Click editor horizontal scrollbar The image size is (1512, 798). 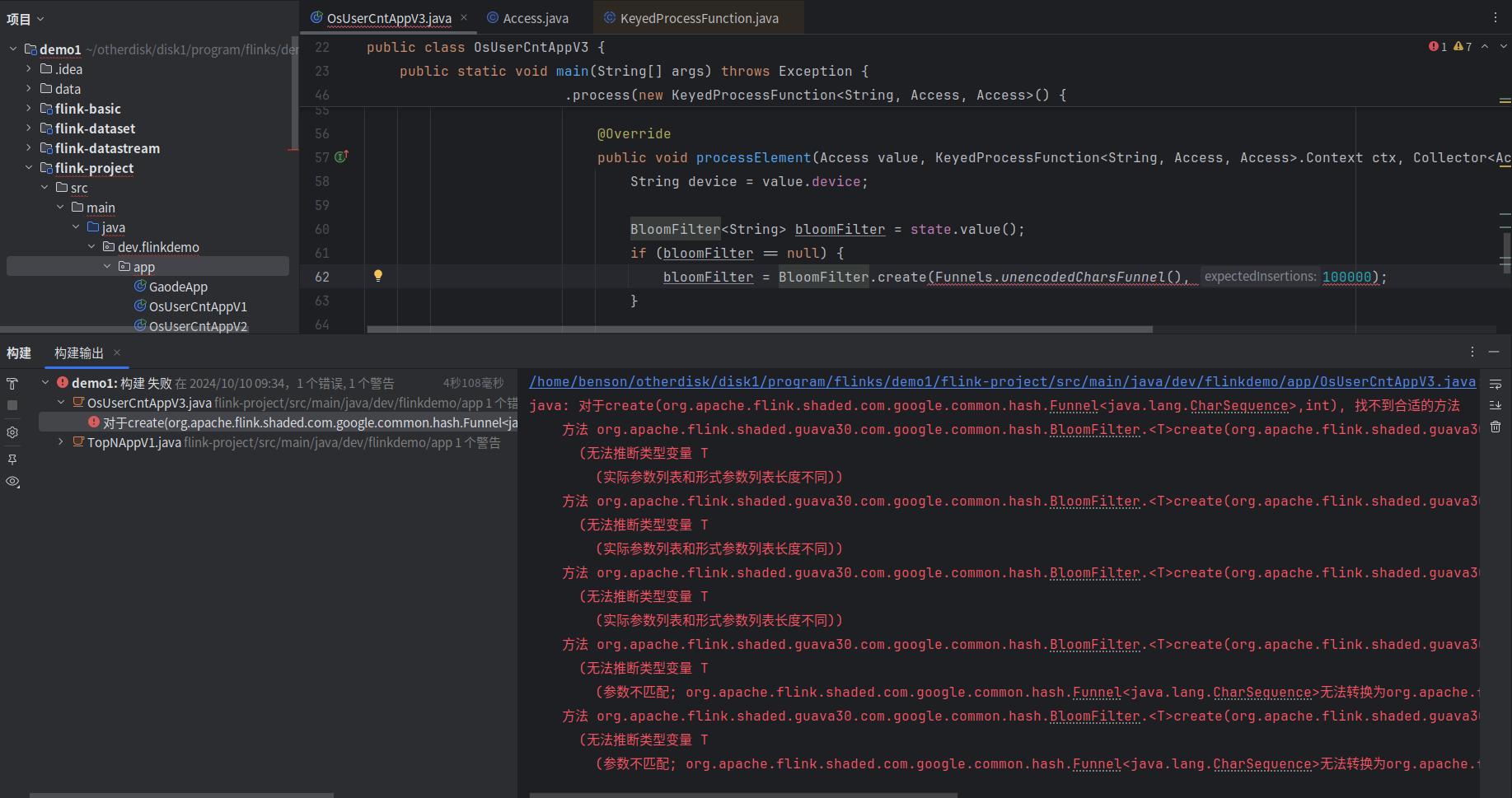tap(759, 329)
